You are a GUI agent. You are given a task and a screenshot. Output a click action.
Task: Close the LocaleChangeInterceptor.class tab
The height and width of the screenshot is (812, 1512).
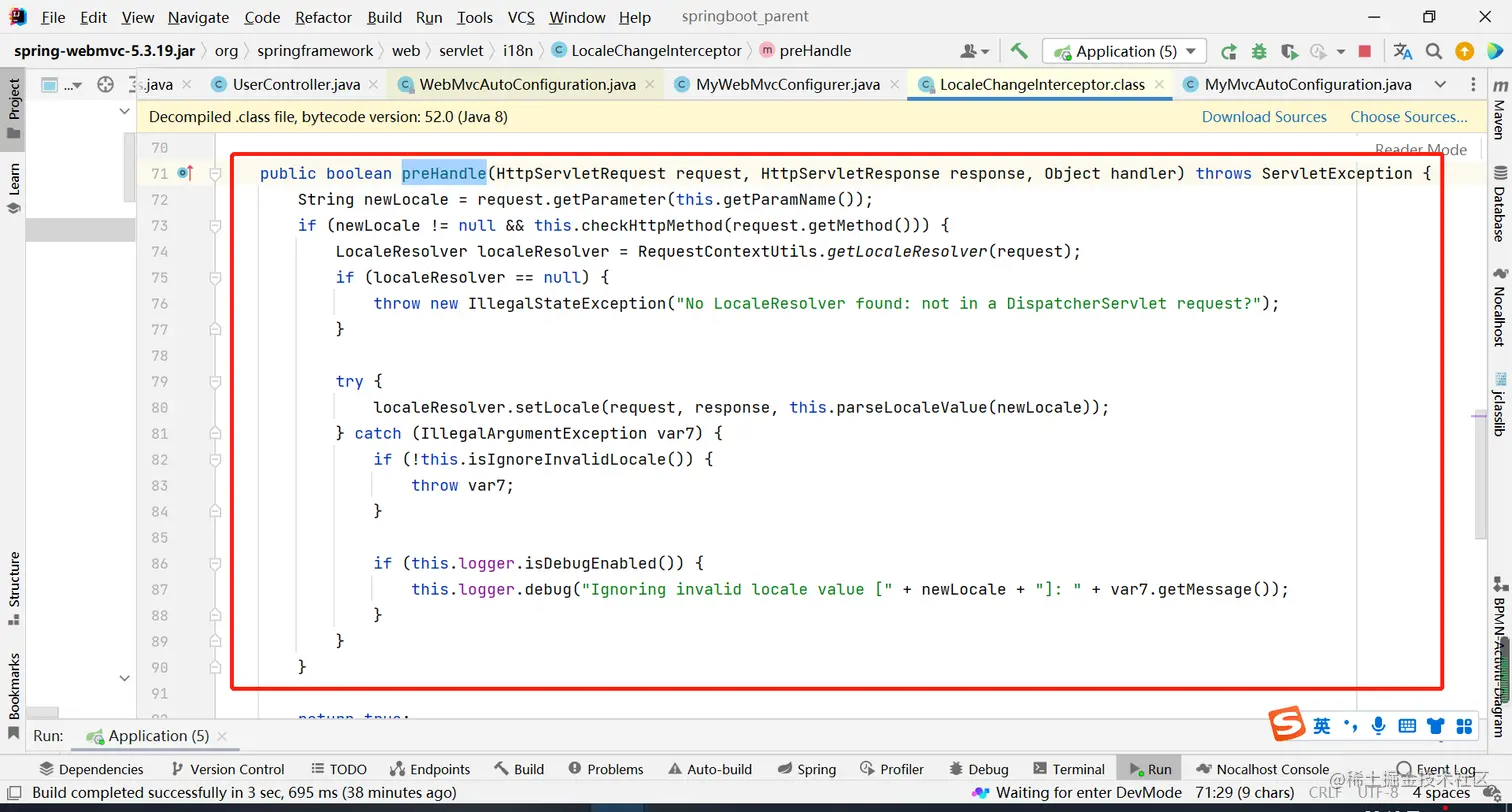[x=1159, y=85]
